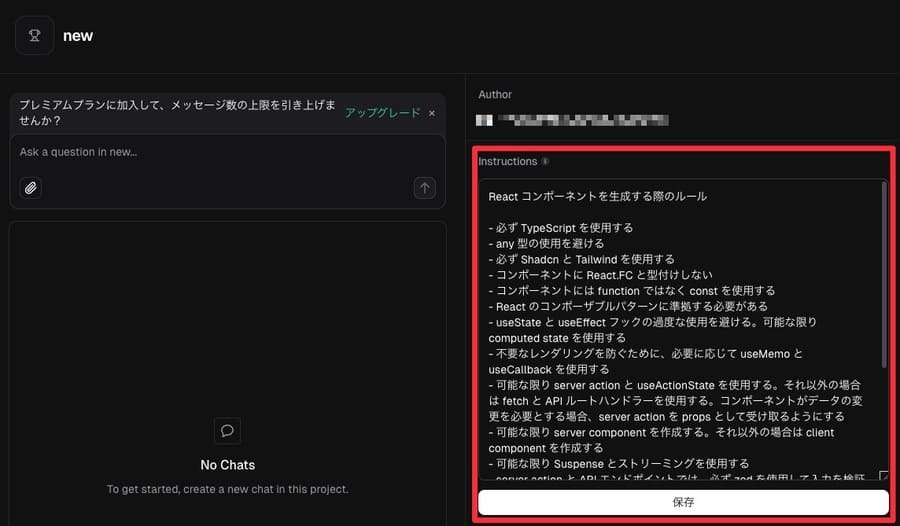
Task: Click the 保存 button
Action: [683, 502]
